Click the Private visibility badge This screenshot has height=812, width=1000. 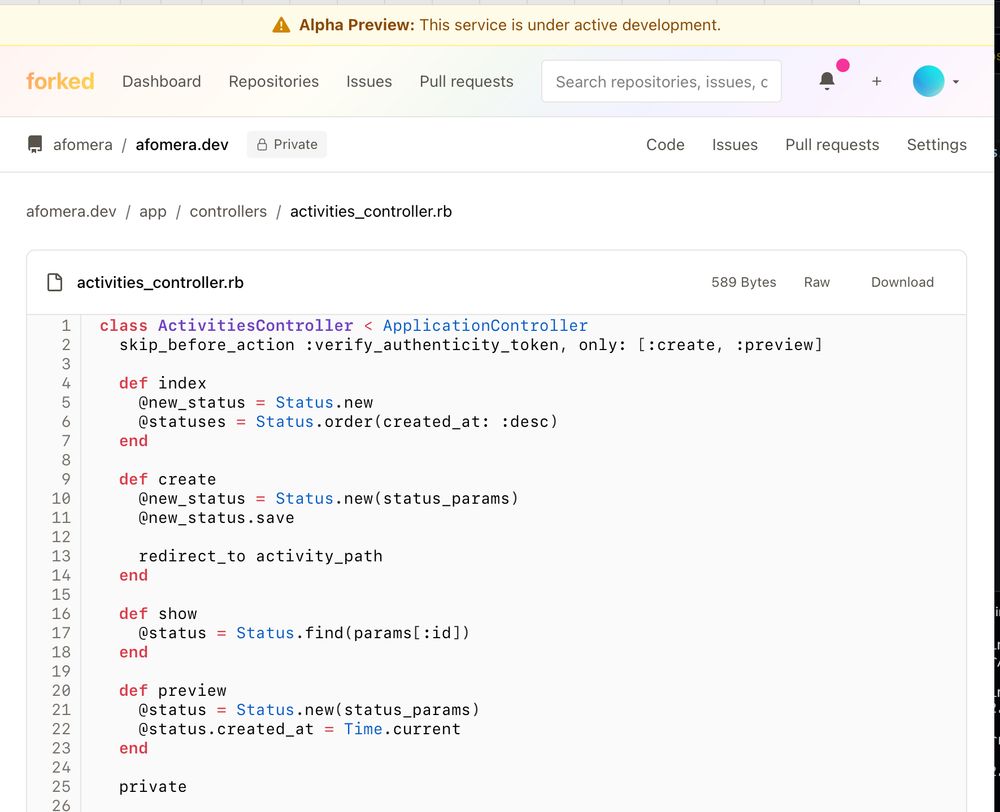click(287, 145)
